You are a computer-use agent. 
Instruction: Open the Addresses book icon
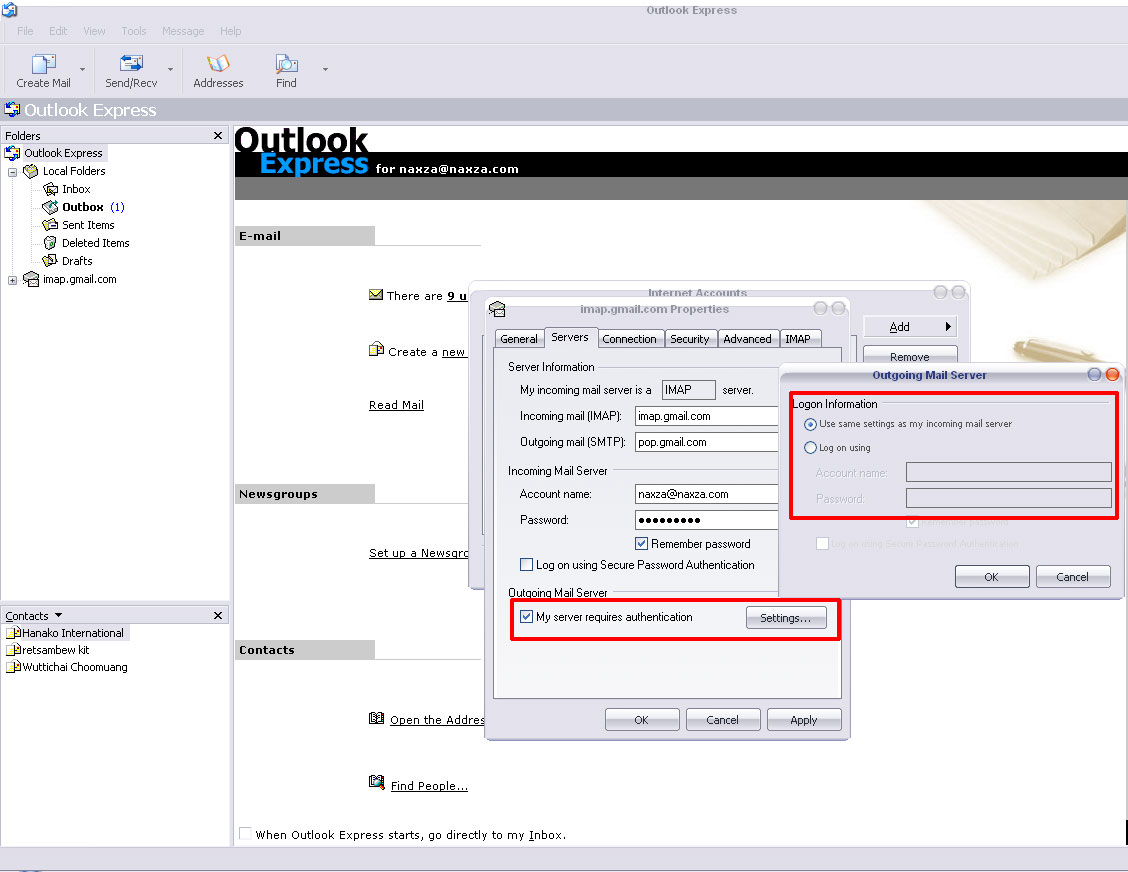click(218, 64)
